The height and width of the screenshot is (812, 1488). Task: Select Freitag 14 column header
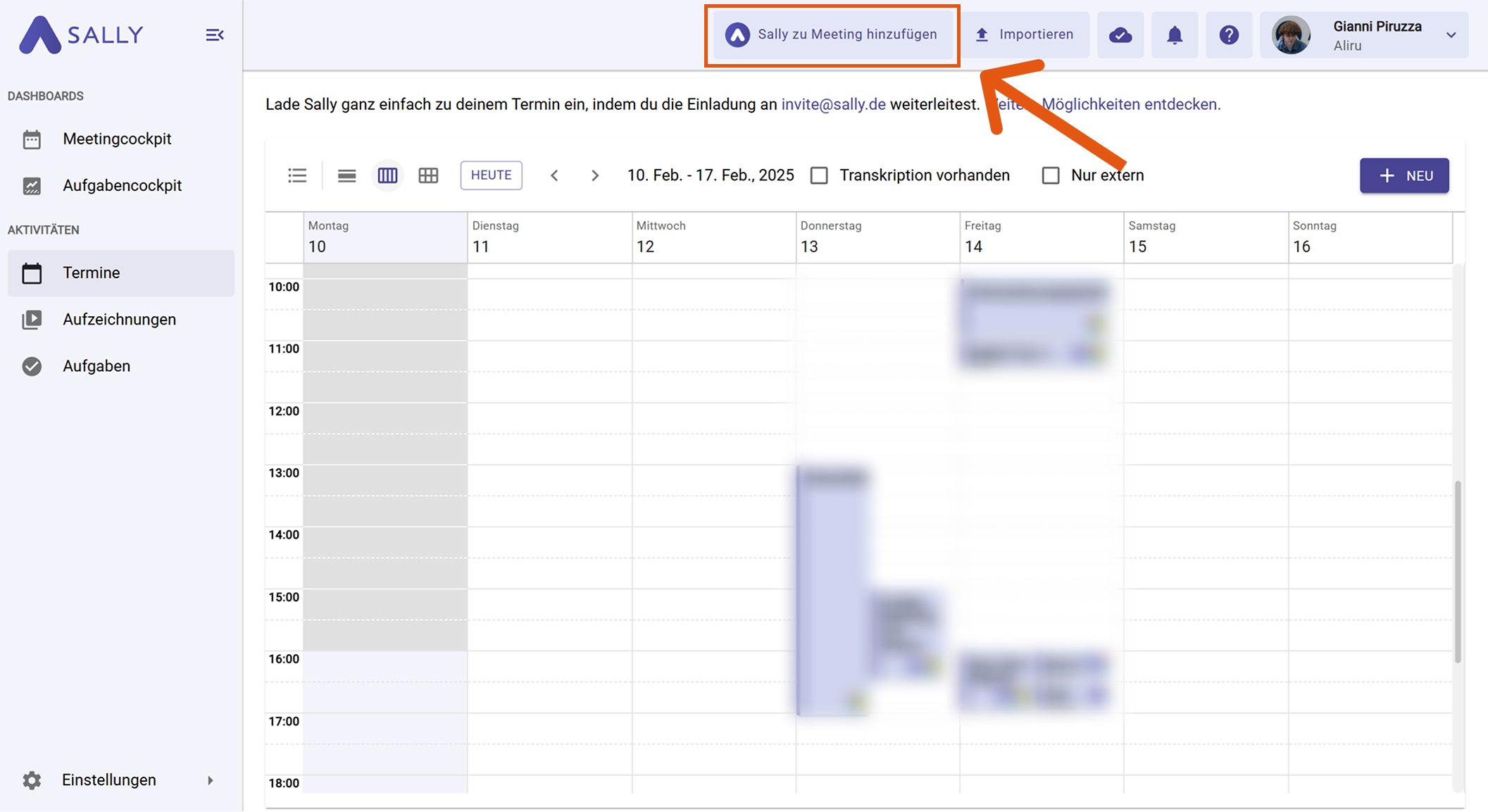pyautogui.click(x=1042, y=237)
